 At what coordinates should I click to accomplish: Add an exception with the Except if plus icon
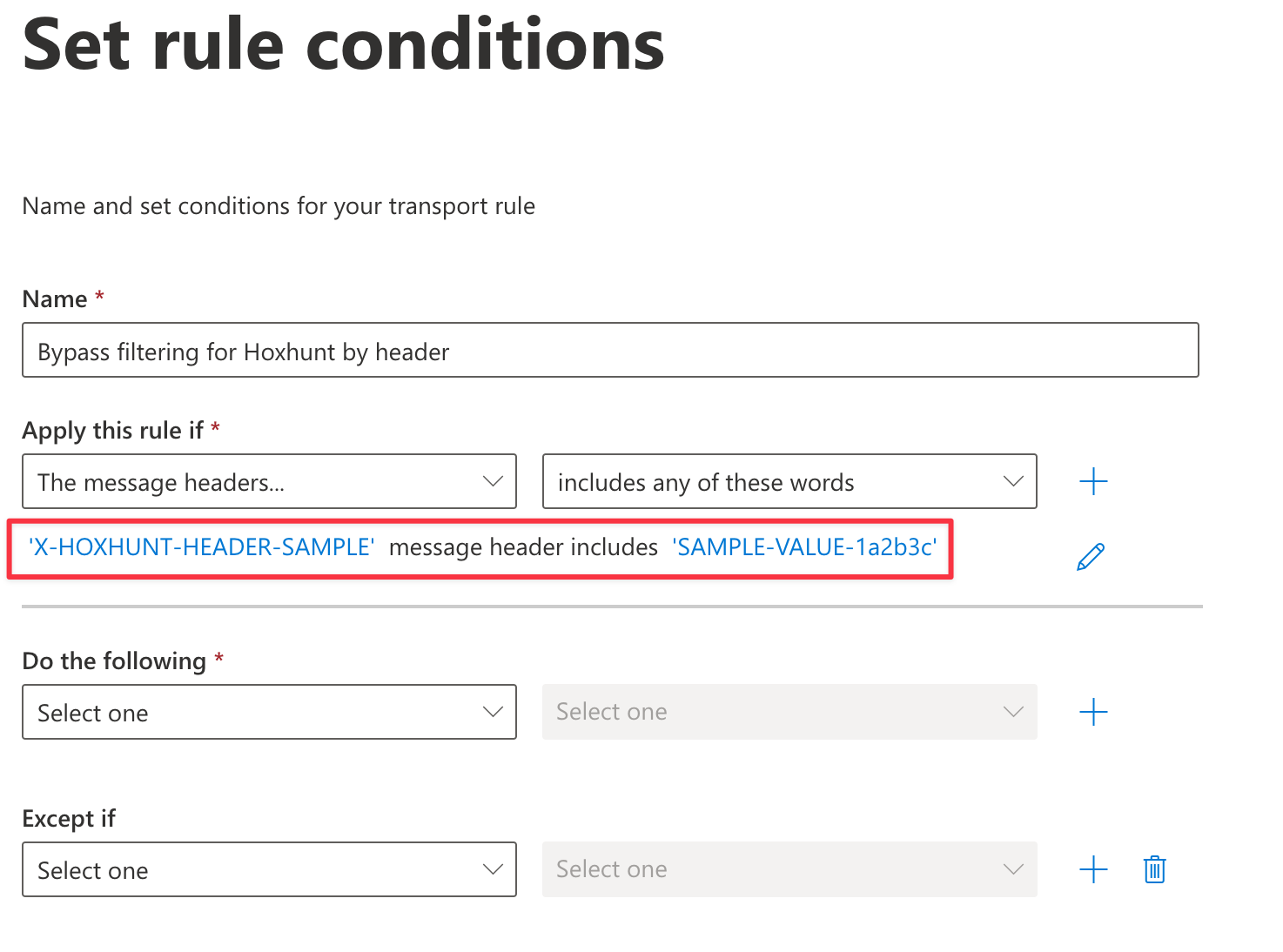tap(1093, 869)
